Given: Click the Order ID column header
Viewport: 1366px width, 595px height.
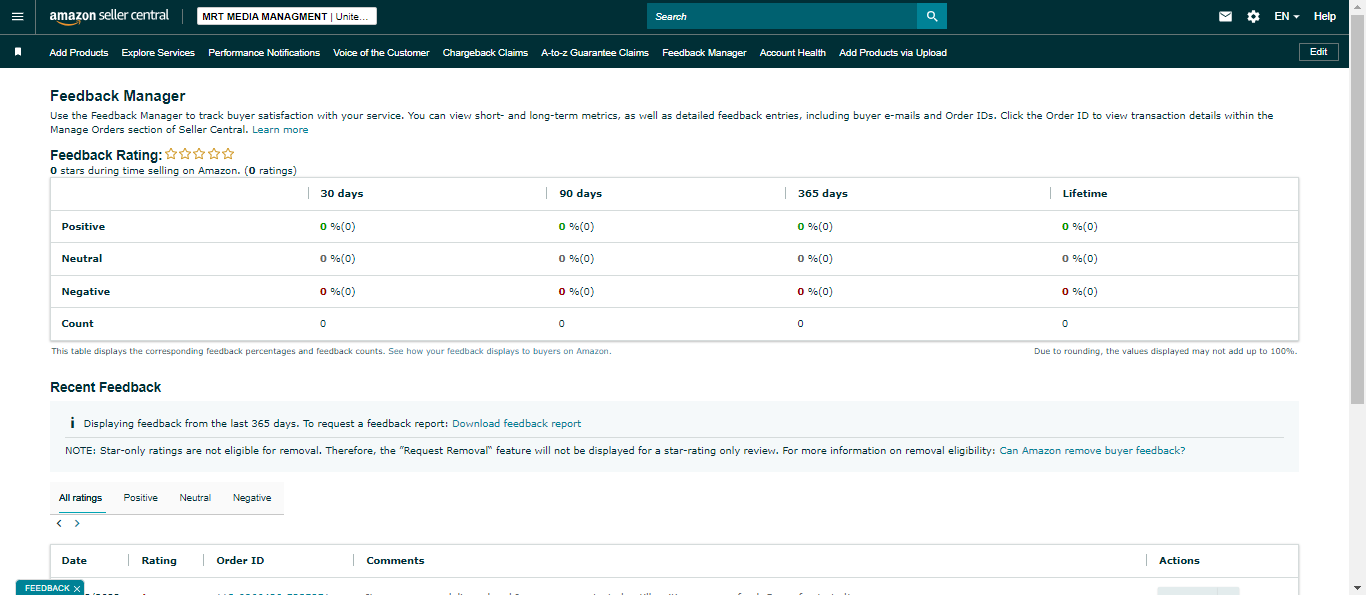Looking at the screenshot, I should point(240,561).
